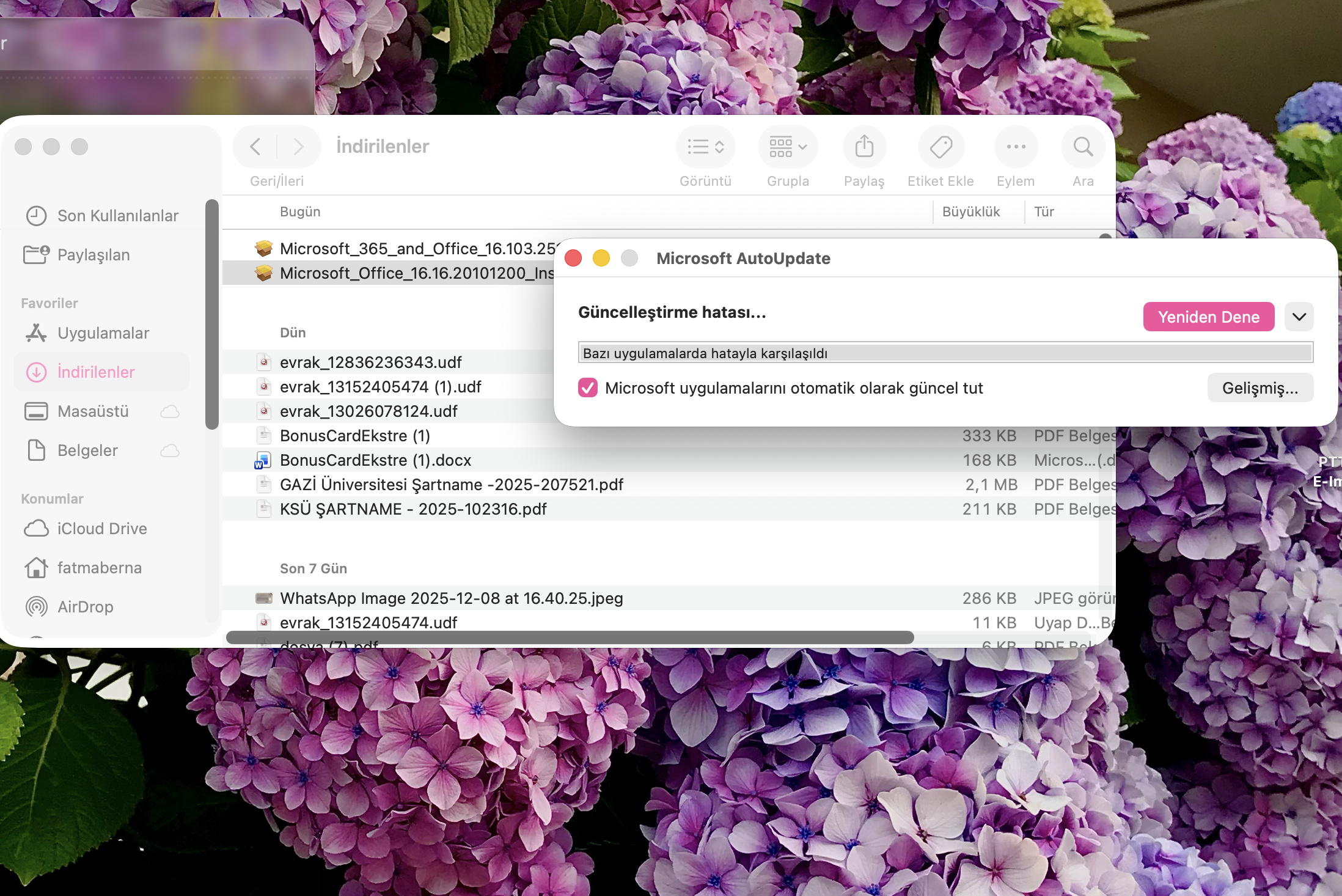Click Yeniden Dene to retry the update
The height and width of the screenshot is (896, 1342).
coord(1208,317)
